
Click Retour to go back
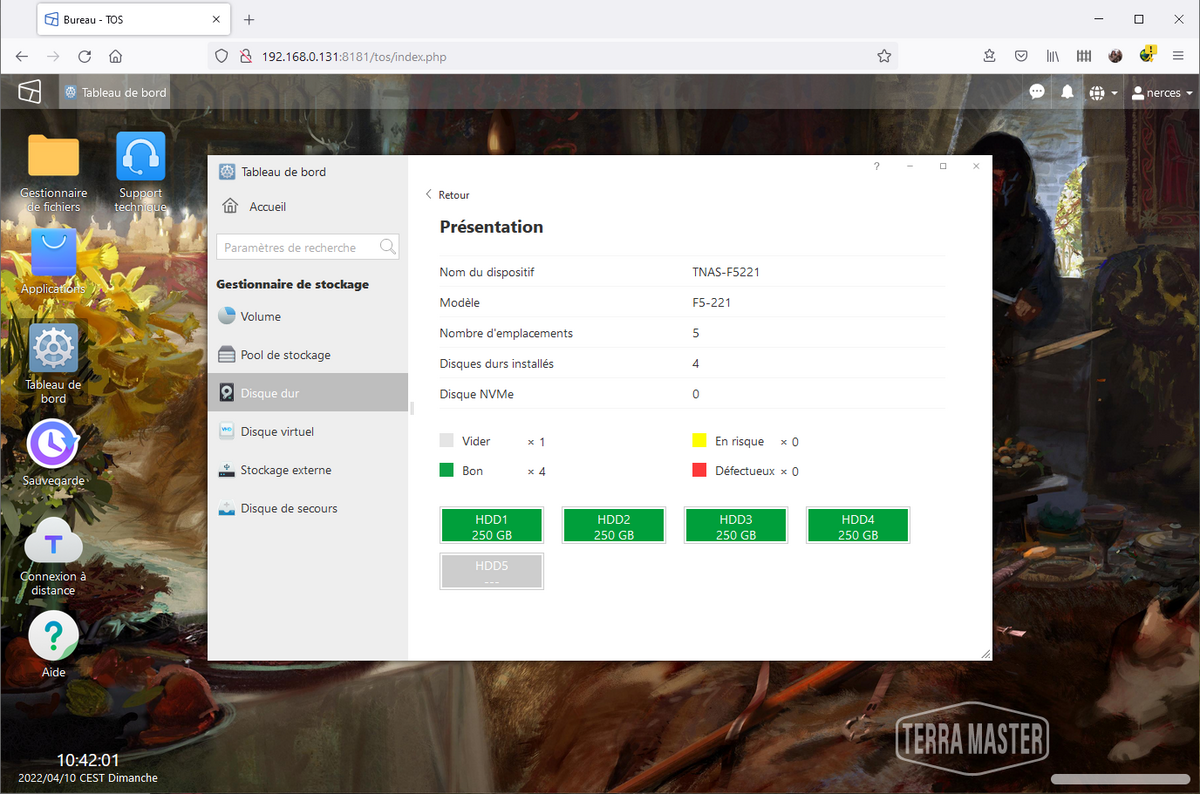click(447, 195)
